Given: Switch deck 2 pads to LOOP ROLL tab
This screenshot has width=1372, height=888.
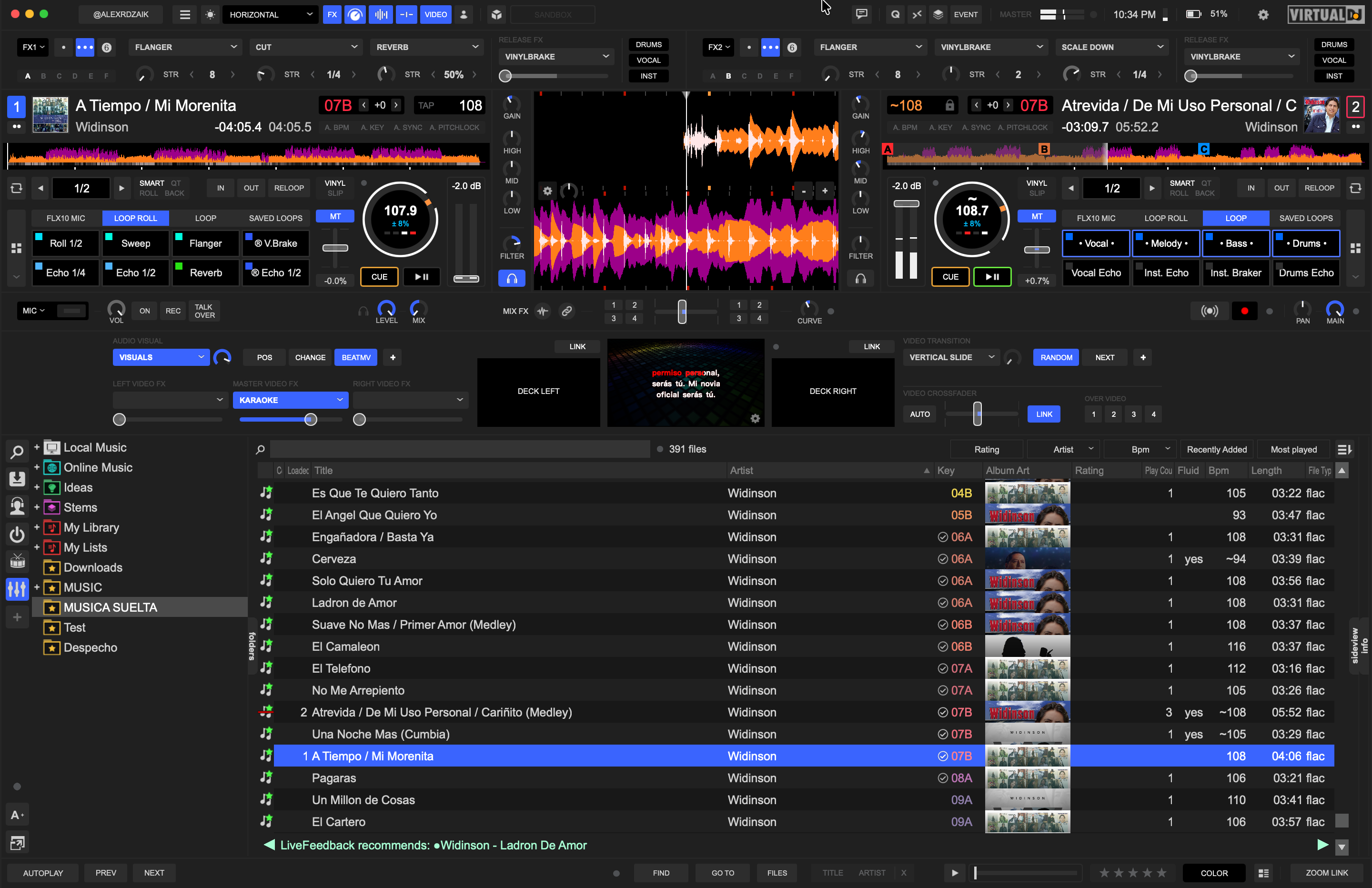Looking at the screenshot, I should coord(1166,218).
